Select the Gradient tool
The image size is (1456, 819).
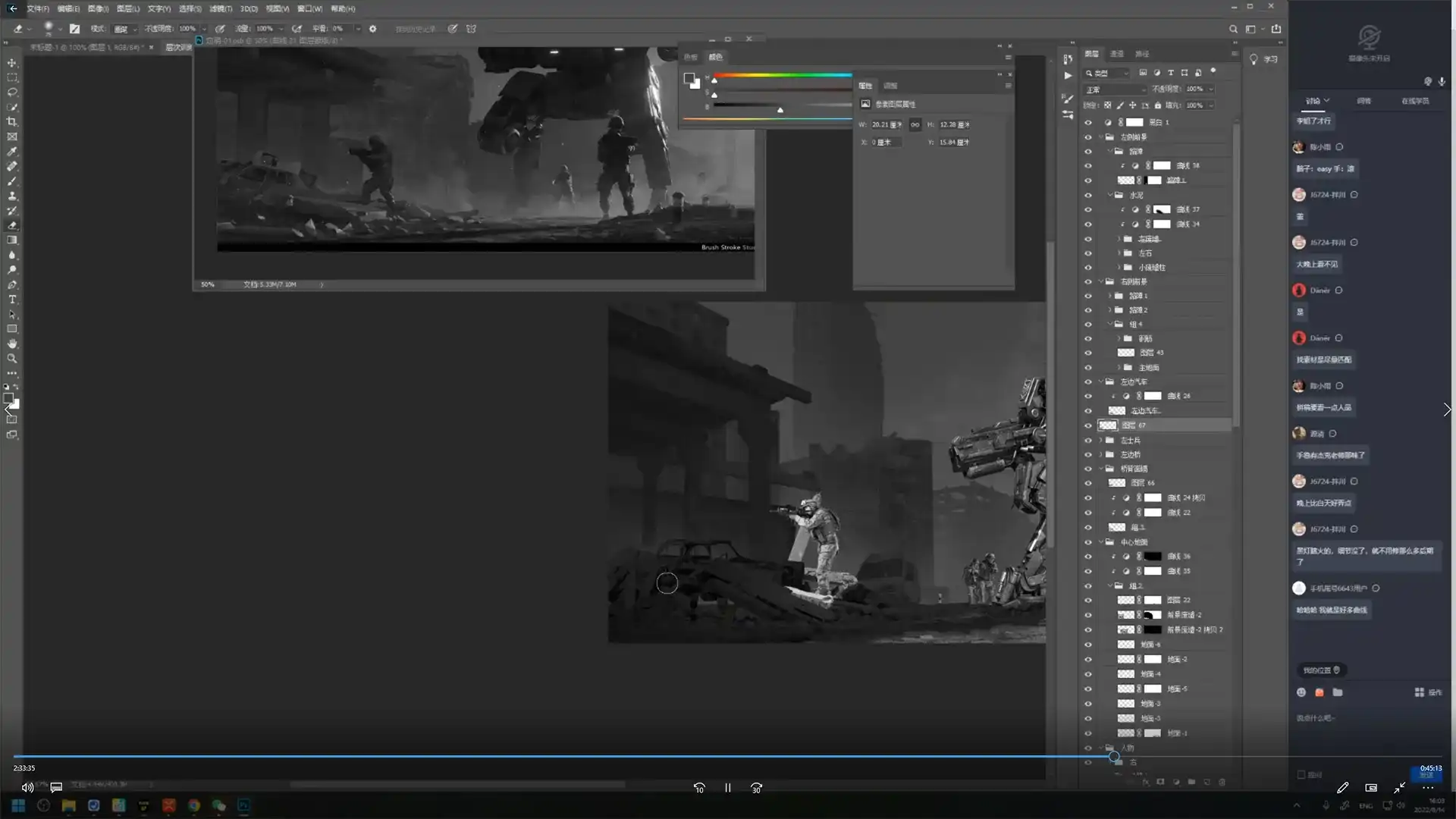point(12,240)
